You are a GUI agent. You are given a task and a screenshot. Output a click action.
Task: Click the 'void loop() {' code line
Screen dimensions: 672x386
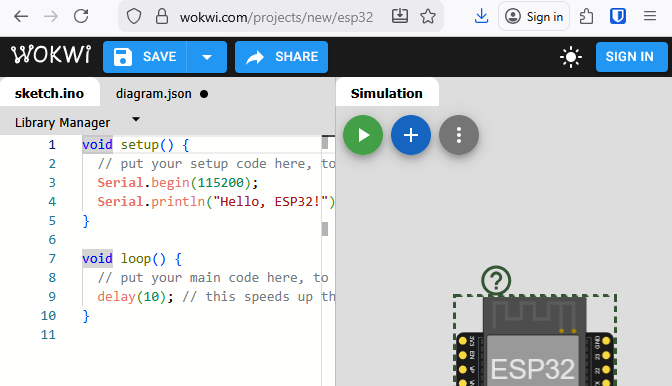click(132, 258)
